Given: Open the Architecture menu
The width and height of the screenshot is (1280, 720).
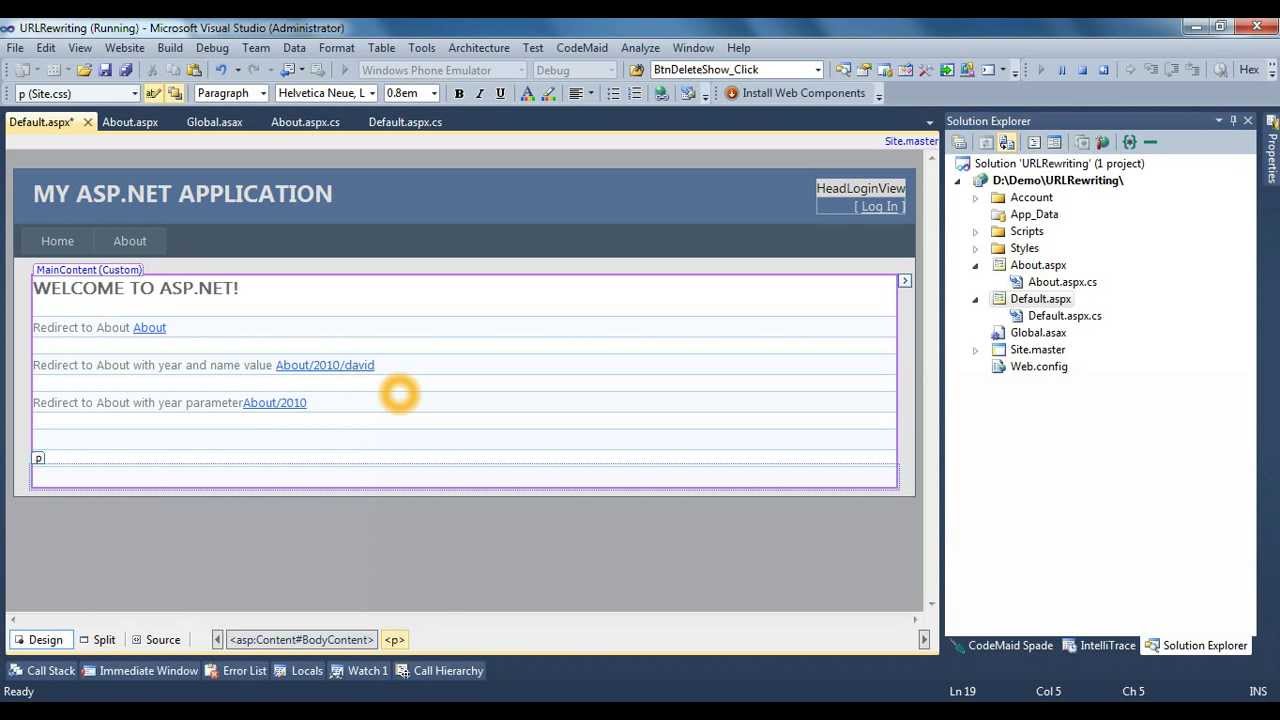Looking at the screenshot, I should [479, 48].
